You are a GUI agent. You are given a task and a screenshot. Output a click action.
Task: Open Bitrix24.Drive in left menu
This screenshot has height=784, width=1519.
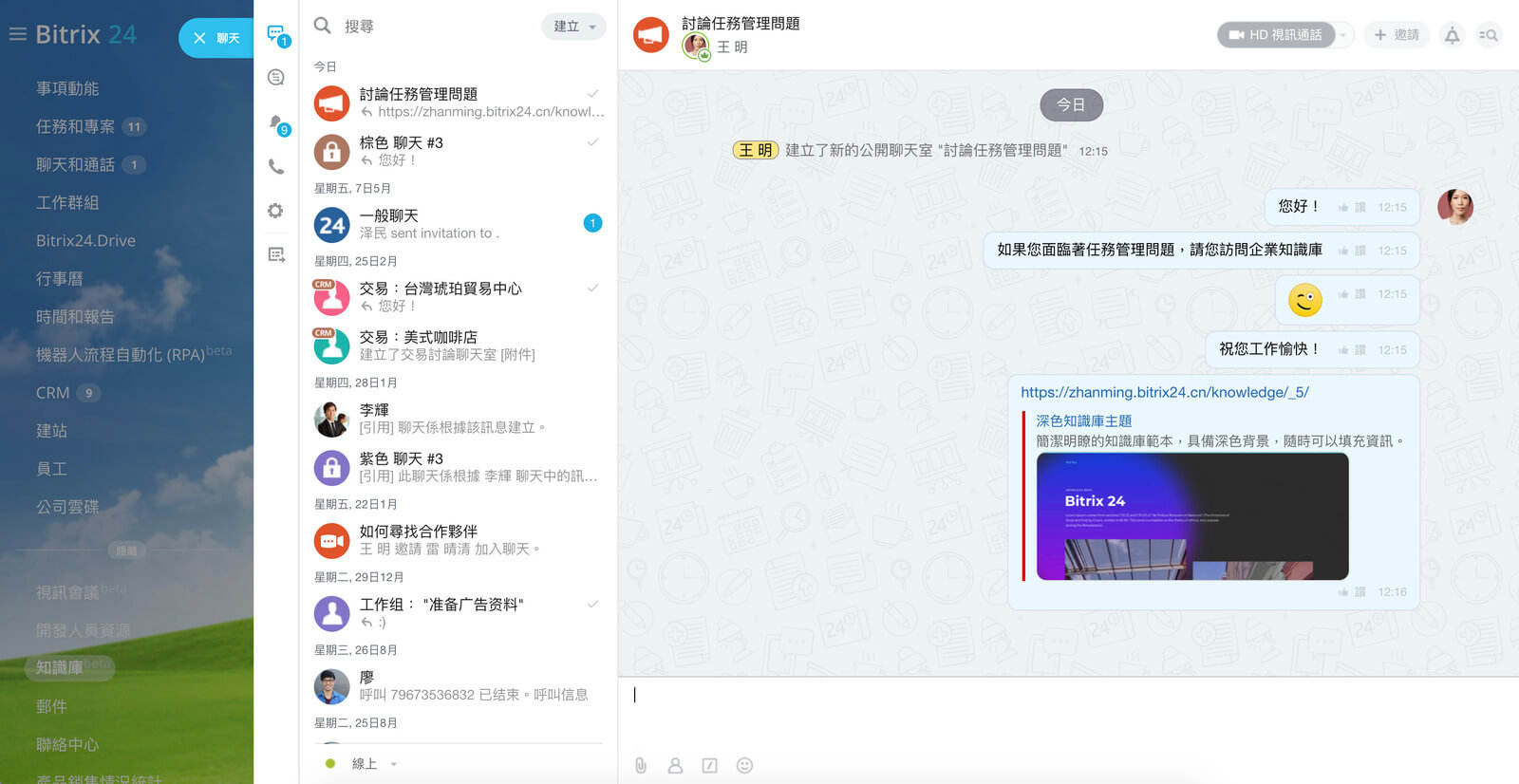coord(85,240)
